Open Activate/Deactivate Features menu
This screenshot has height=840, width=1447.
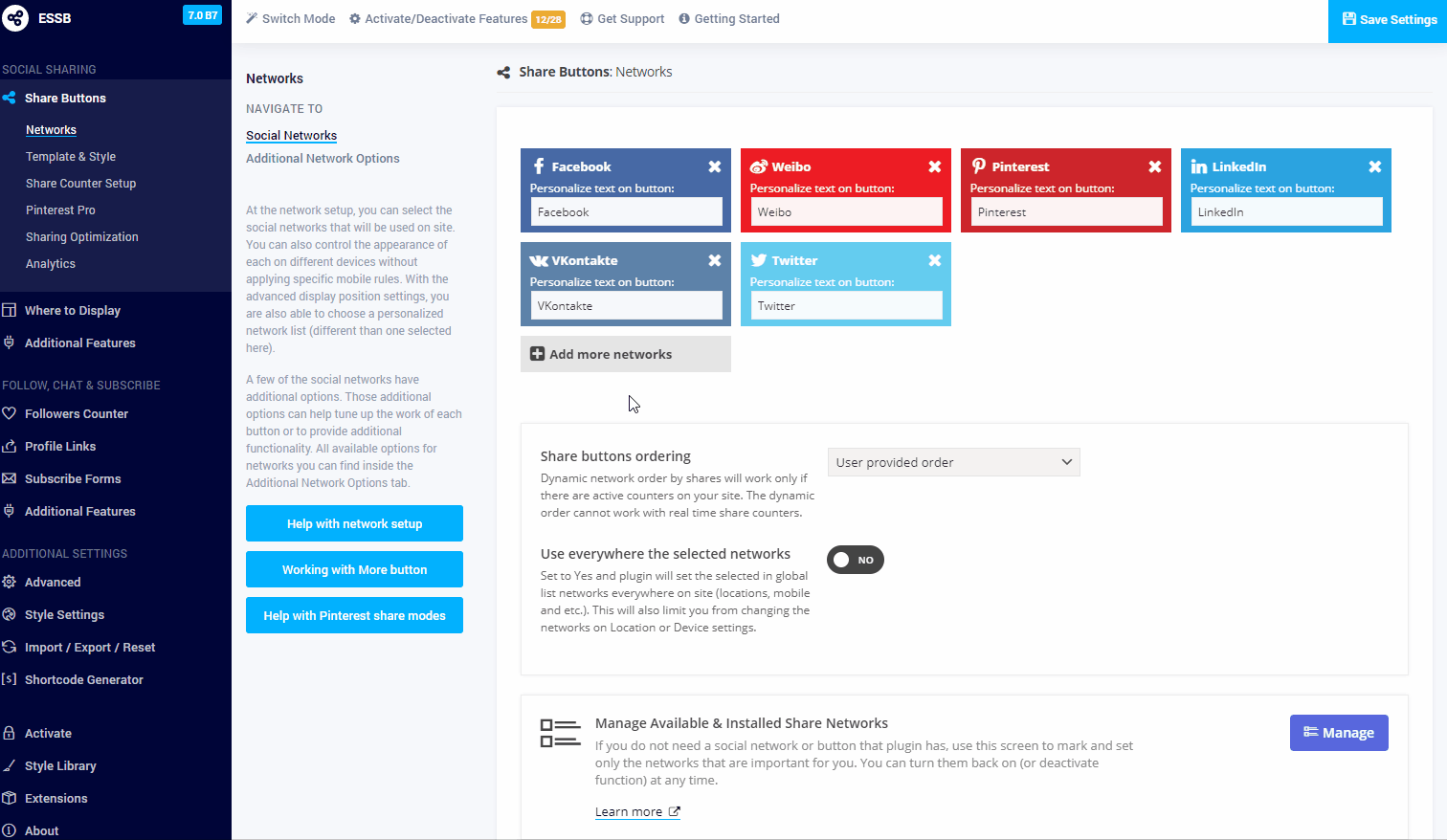coord(446,19)
